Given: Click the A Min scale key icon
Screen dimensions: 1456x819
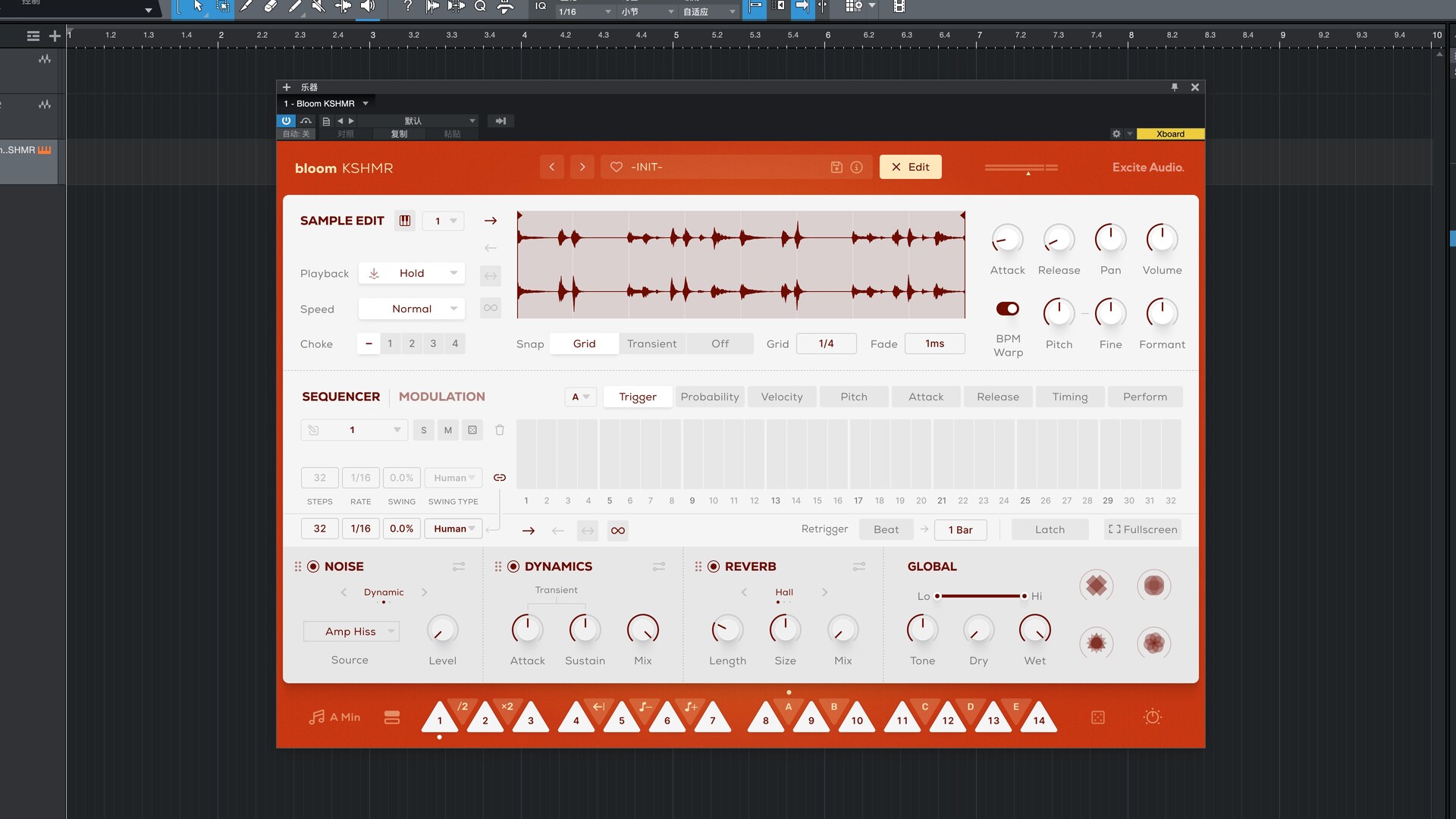Looking at the screenshot, I should point(334,717).
